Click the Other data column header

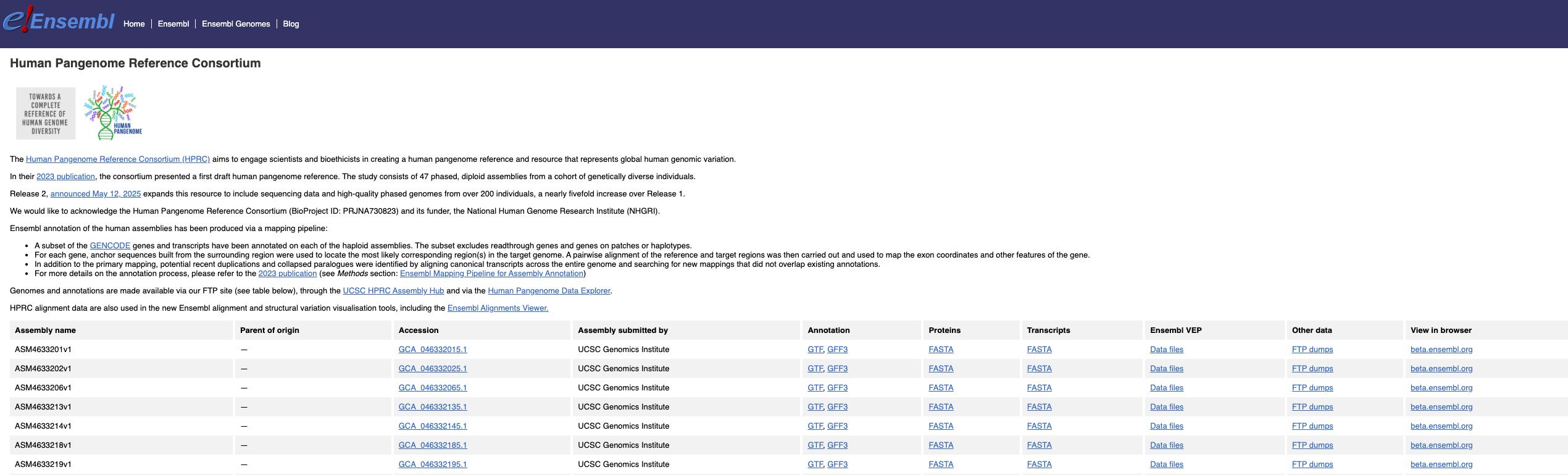(x=1345, y=330)
